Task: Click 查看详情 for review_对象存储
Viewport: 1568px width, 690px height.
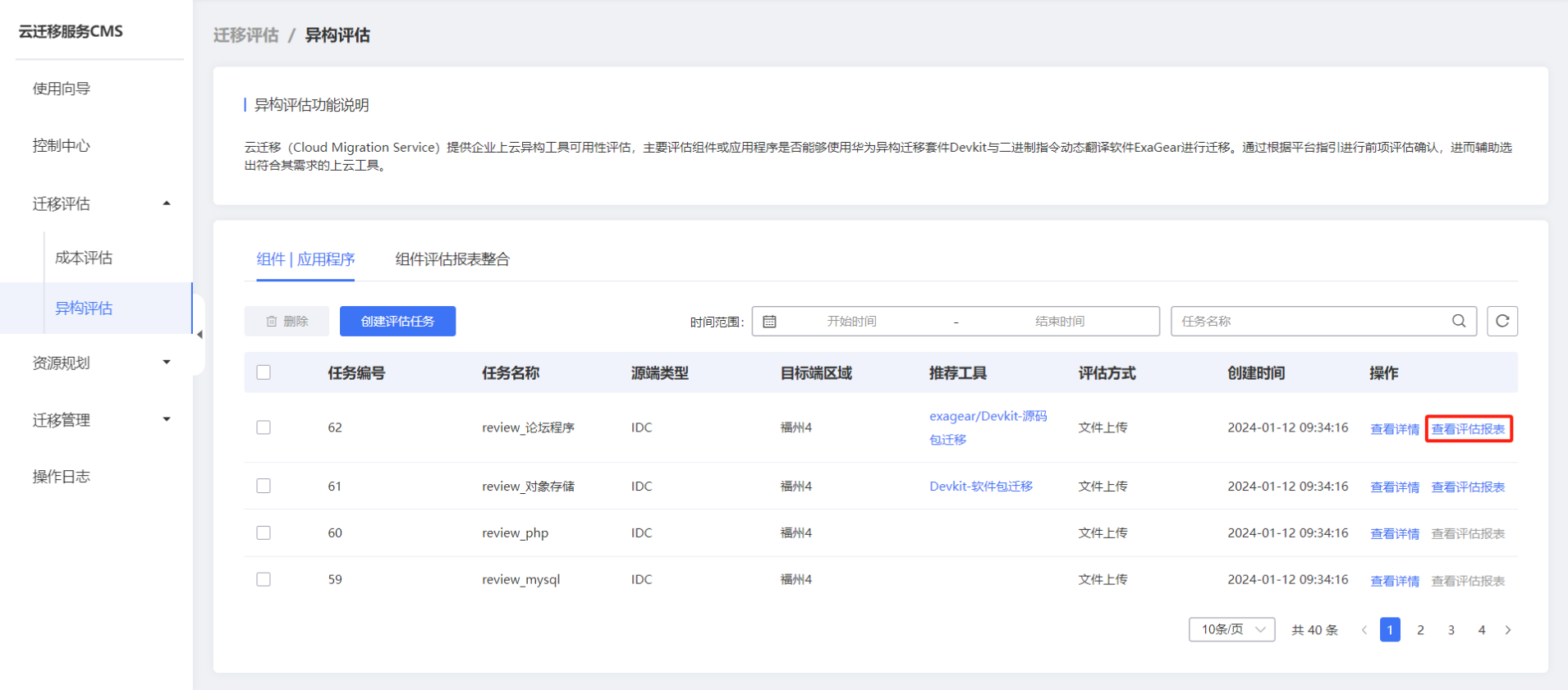Action: pos(1395,487)
